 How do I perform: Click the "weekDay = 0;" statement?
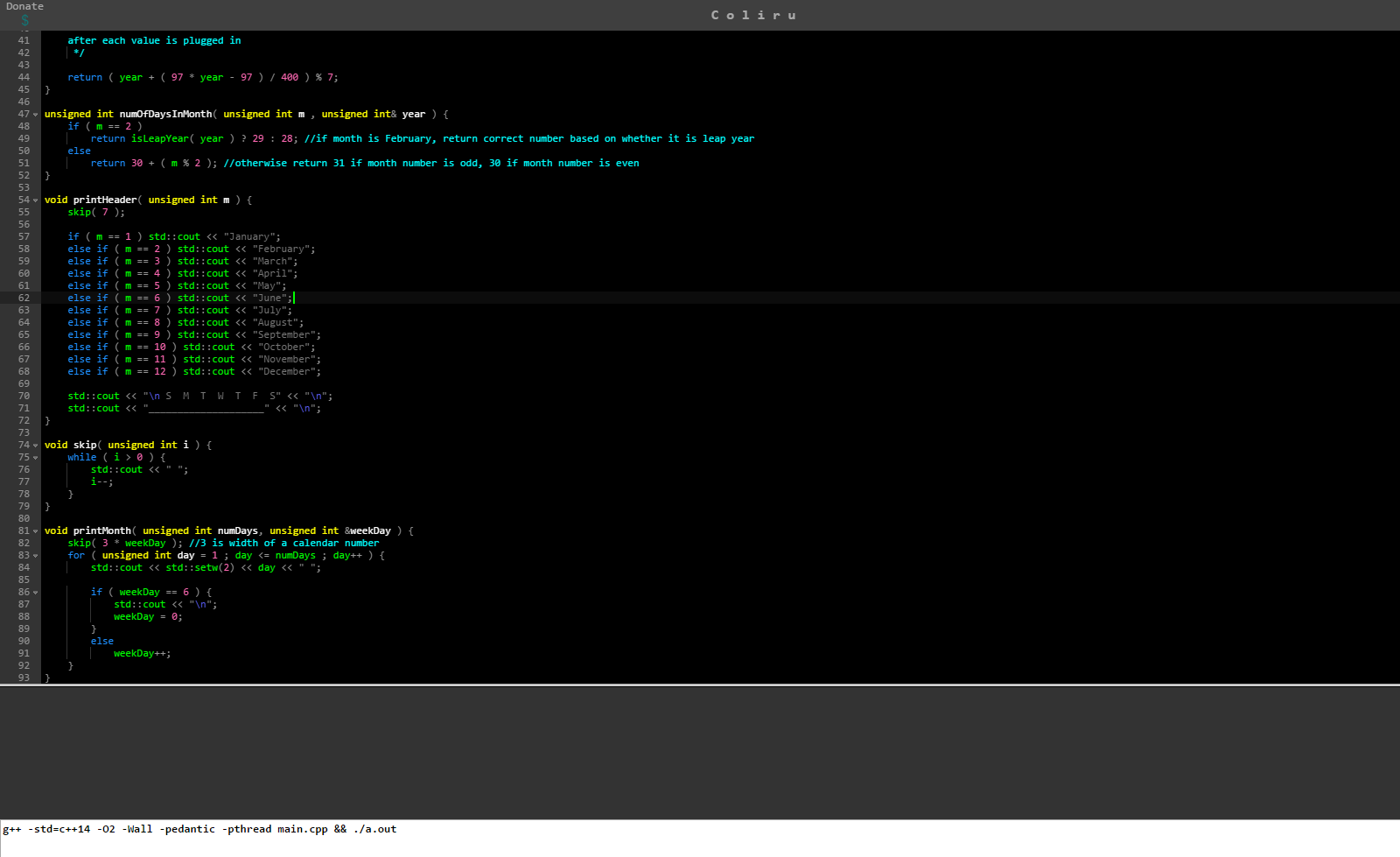[148, 616]
